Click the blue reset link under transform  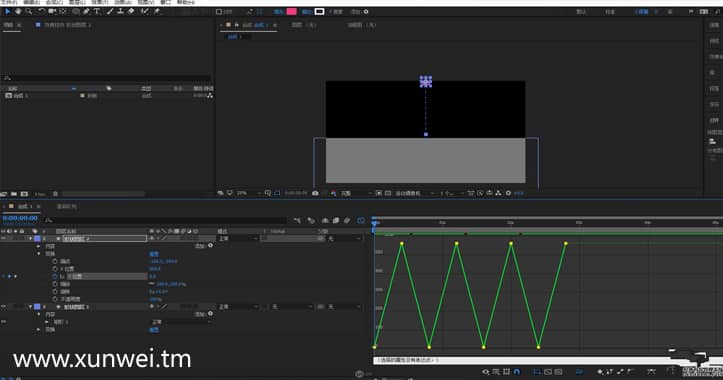[154, 254]
